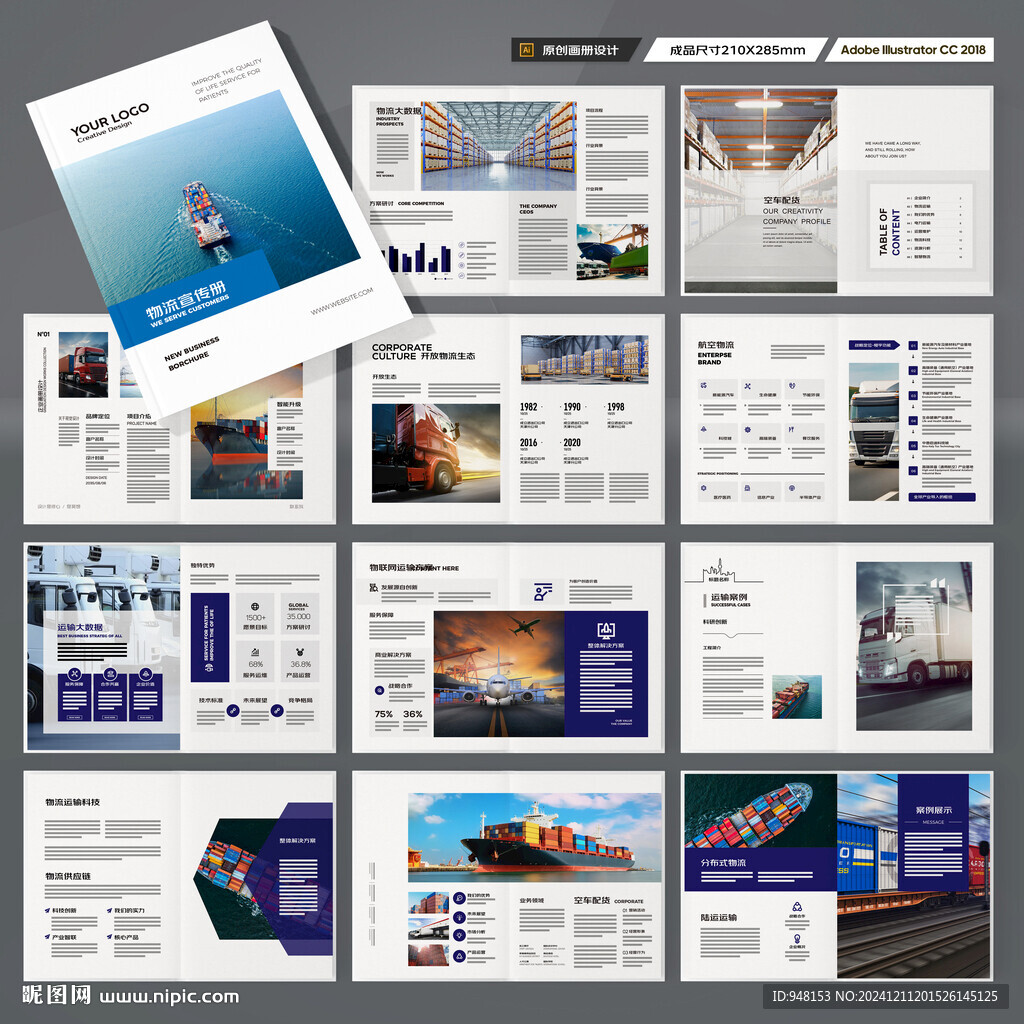1024x1024 pixels.
Task: Click the airplane runway photo
Action: 498,673
